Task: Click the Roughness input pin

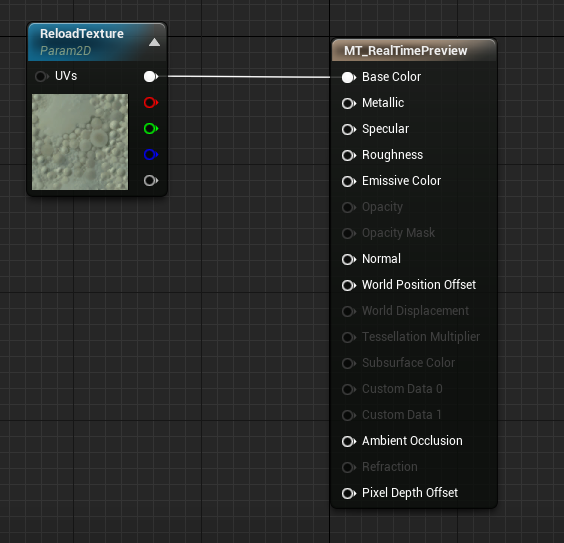Action: 349,155
